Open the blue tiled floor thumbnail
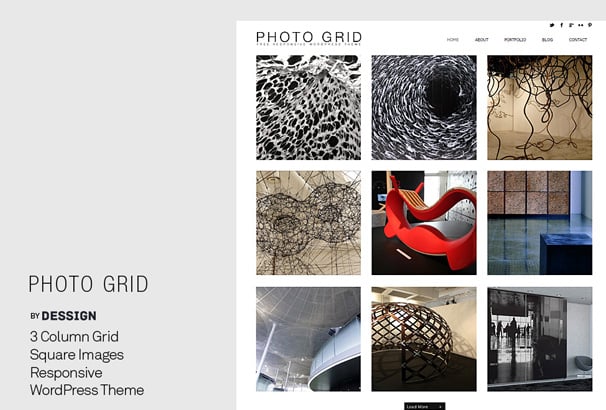The height and width of the screenshot is (410, 606). [540, 223]
